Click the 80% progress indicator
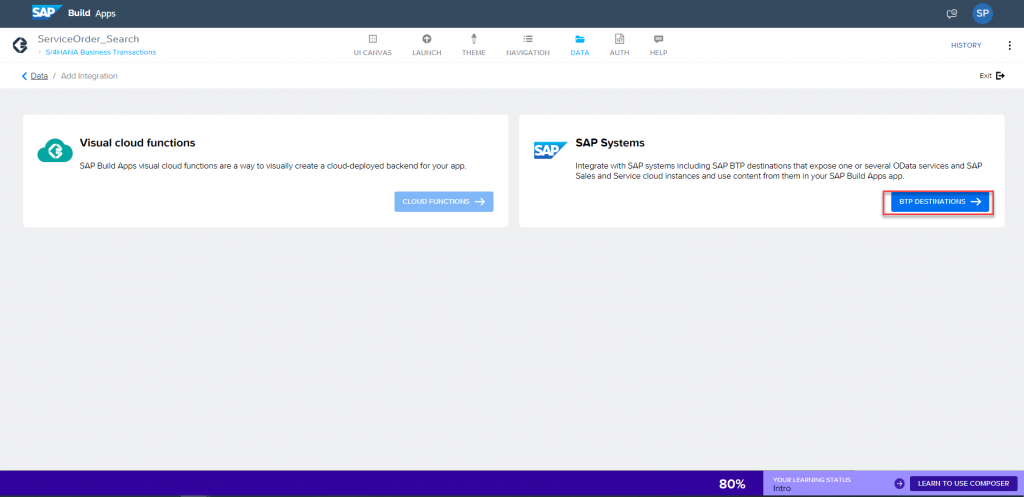 coord(732,484)
